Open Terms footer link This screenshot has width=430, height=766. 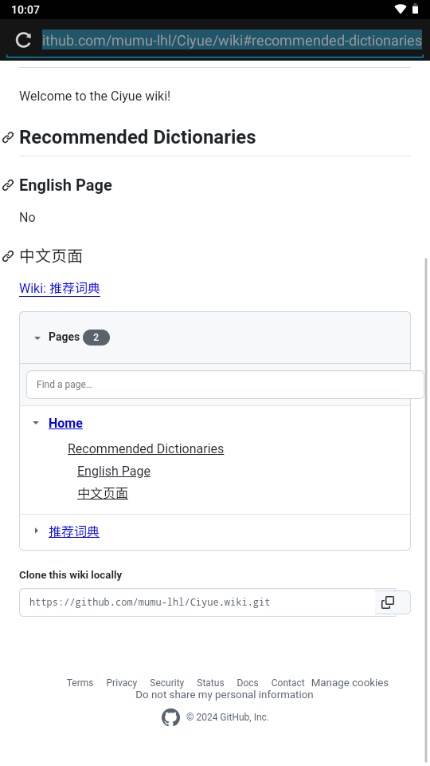80,682
